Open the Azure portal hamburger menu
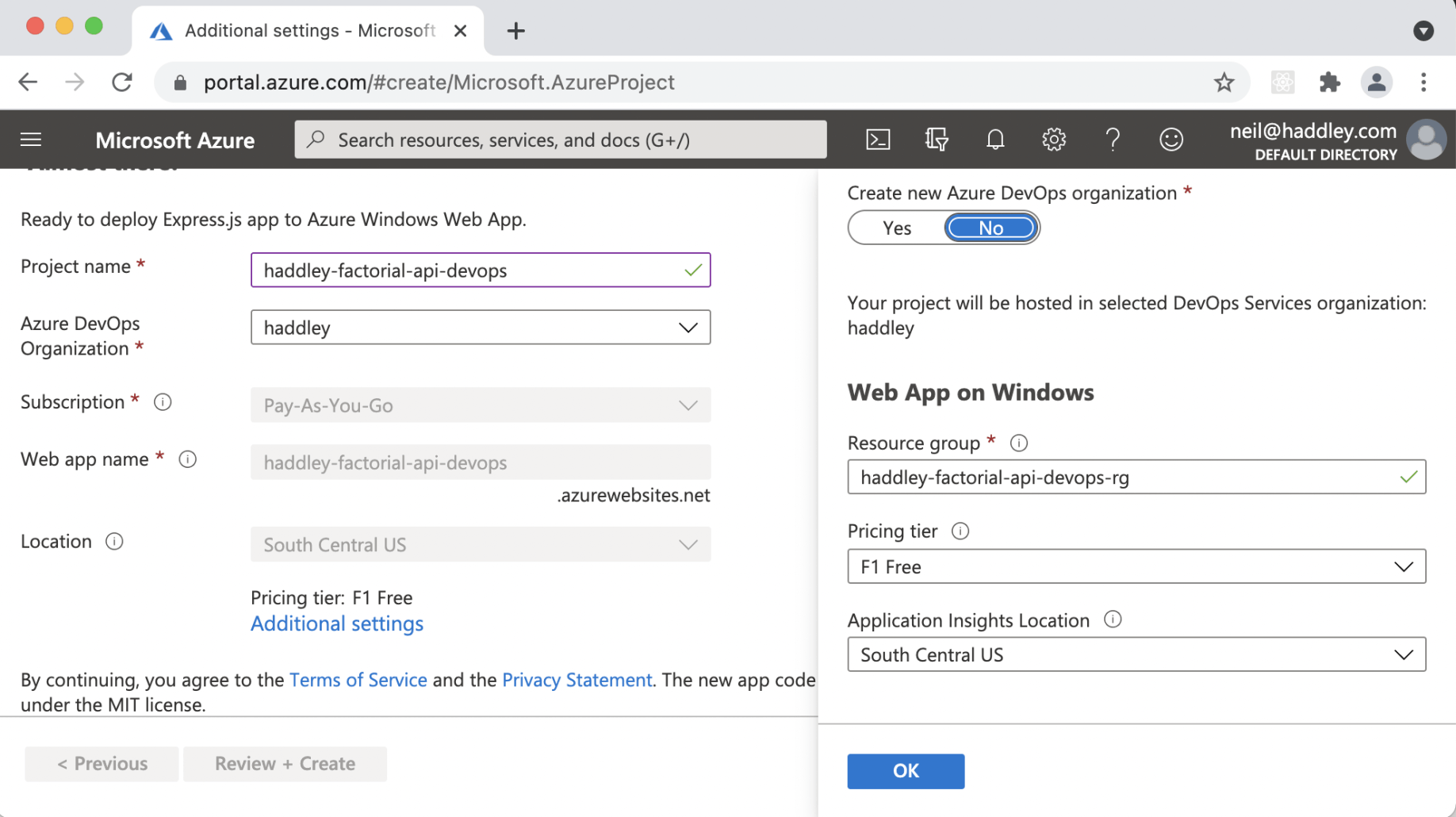Image resolution: width=1456 pixels, height=817 pixels. pos(31,140)
